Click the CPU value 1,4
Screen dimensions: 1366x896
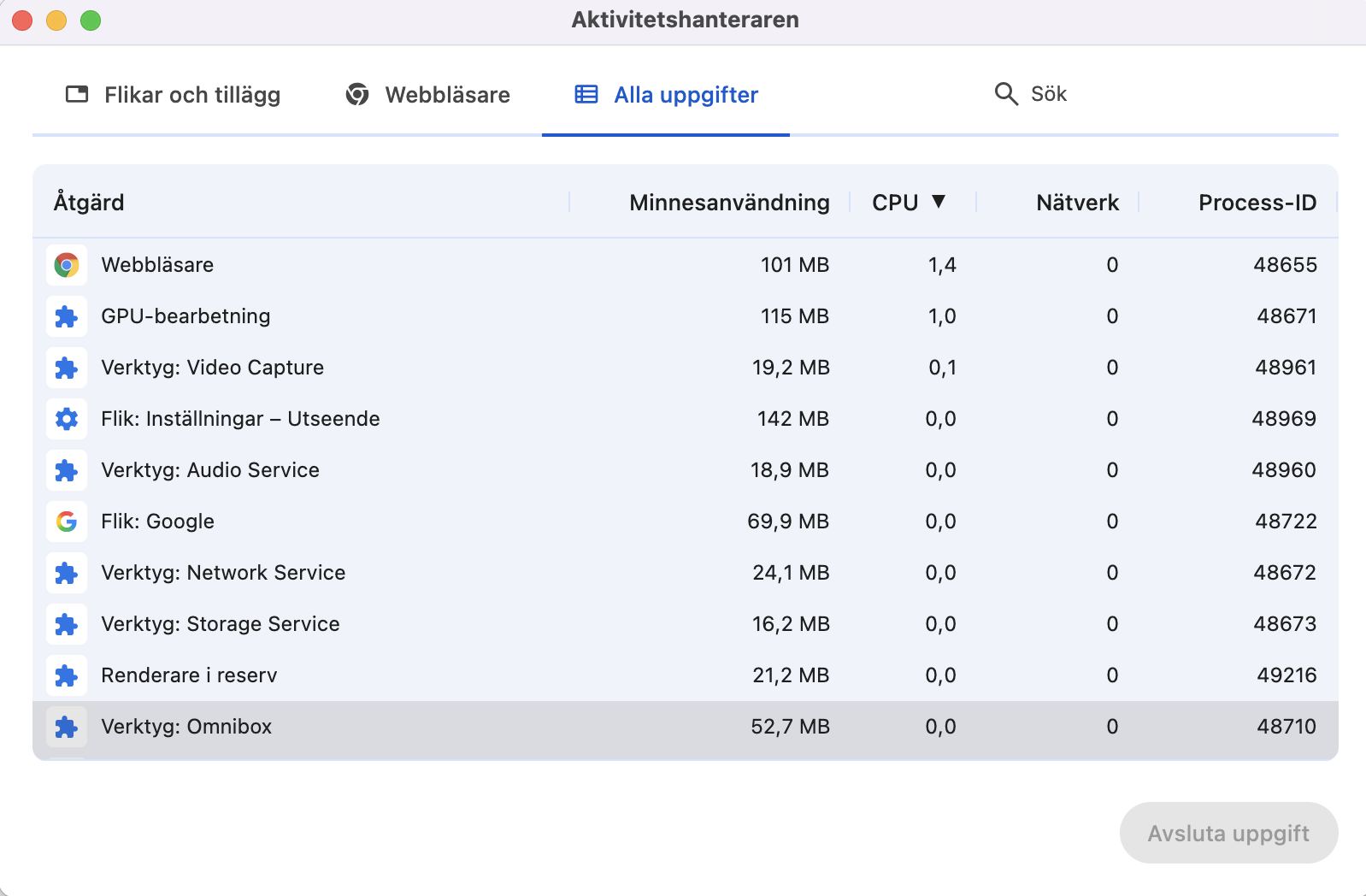tap(942, 265)
